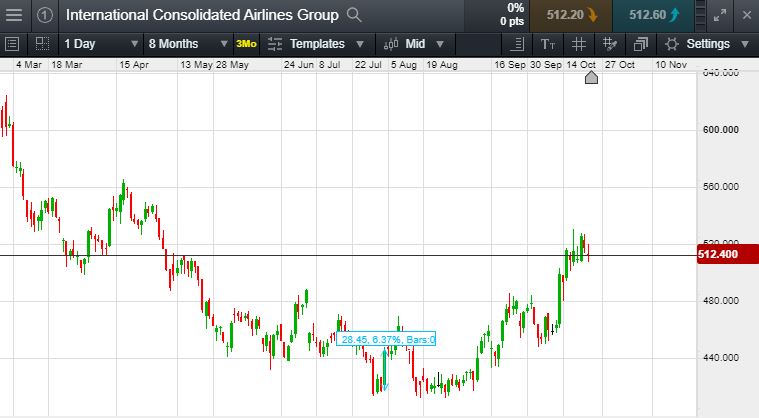Click the 19 Aug date axis label
759x418 pixels.
click(441, 65)
